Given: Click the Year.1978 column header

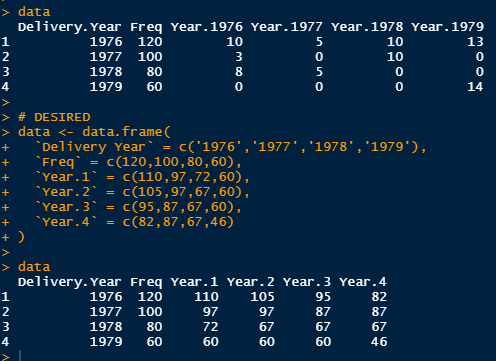Looking at the screenshot, I should click(x=367, y=27).
